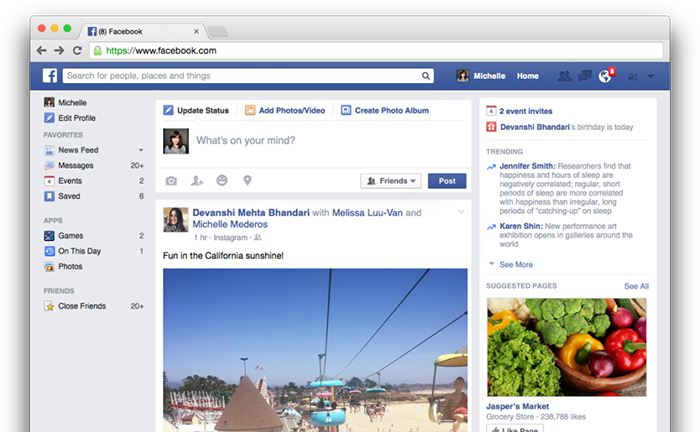Screen dimensions: 700x432
Task: Expand trending See More
Action: pos(516,265)
